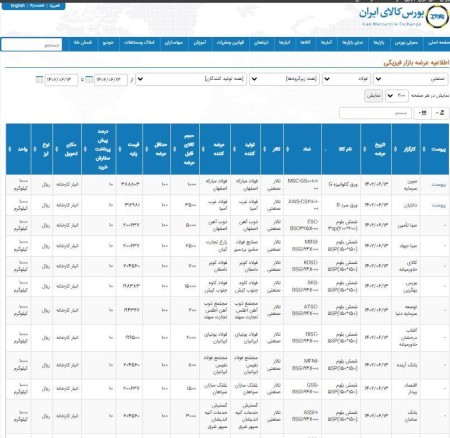Open the بازارها menu in the navigation bar
This screenshot has width=450, height=438.
[379, 43]
